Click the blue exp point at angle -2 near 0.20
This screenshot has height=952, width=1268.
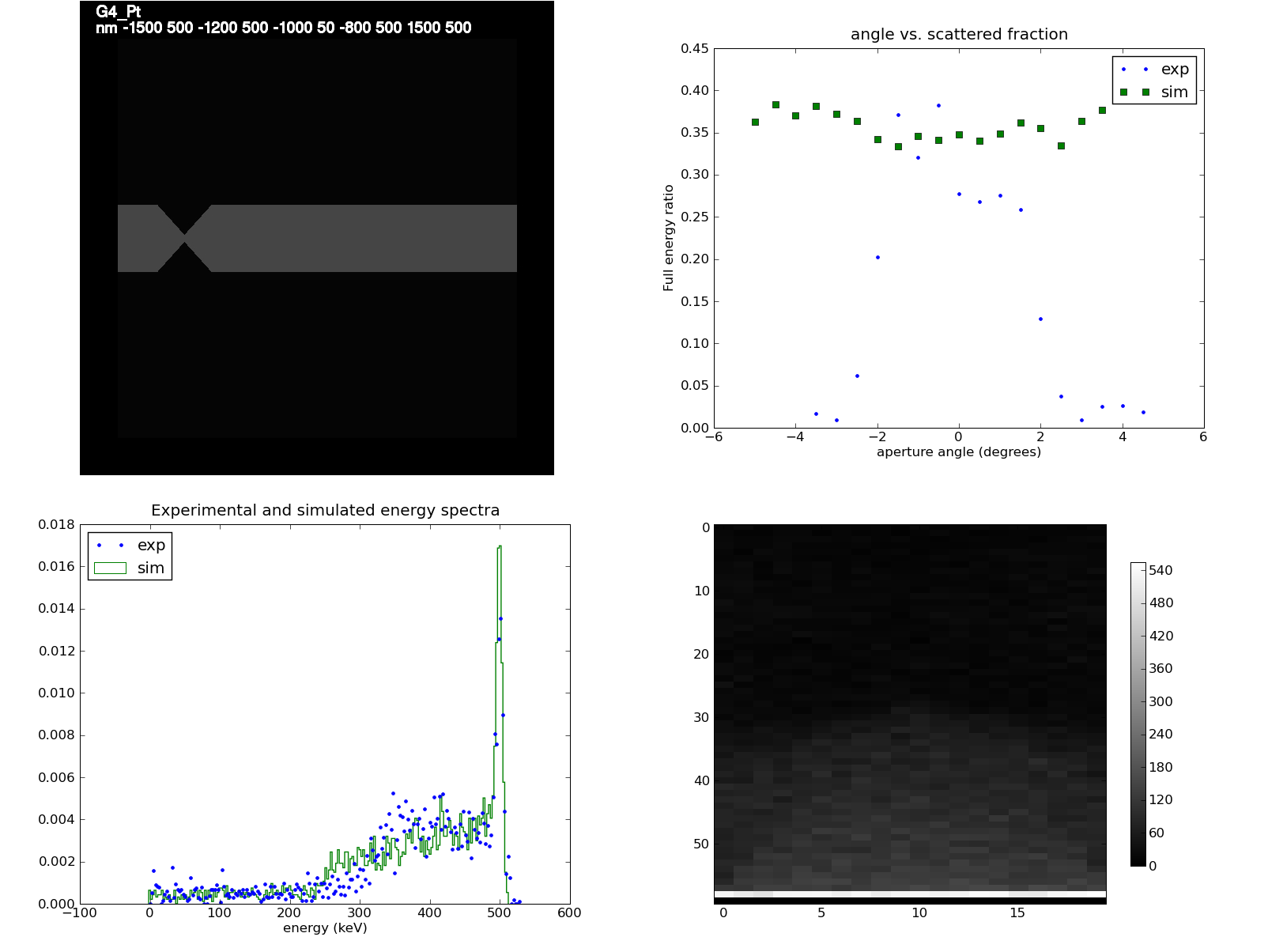pos(877,257)
